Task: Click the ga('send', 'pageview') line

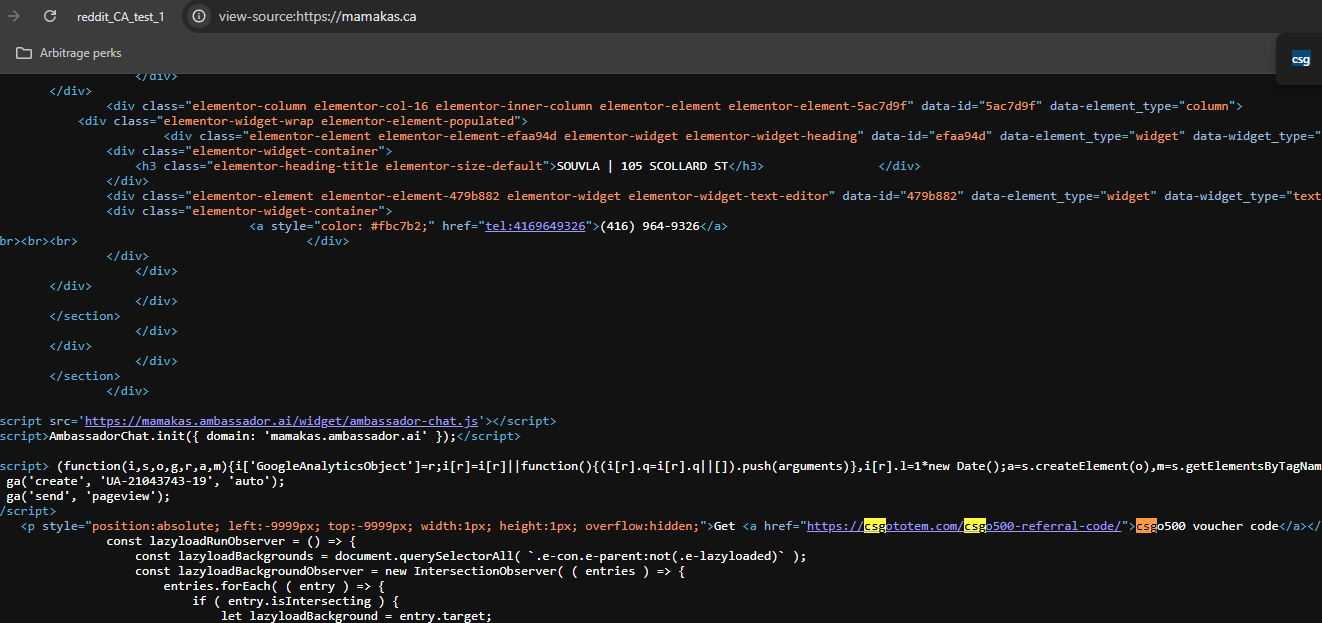Action: pos(88,496)
